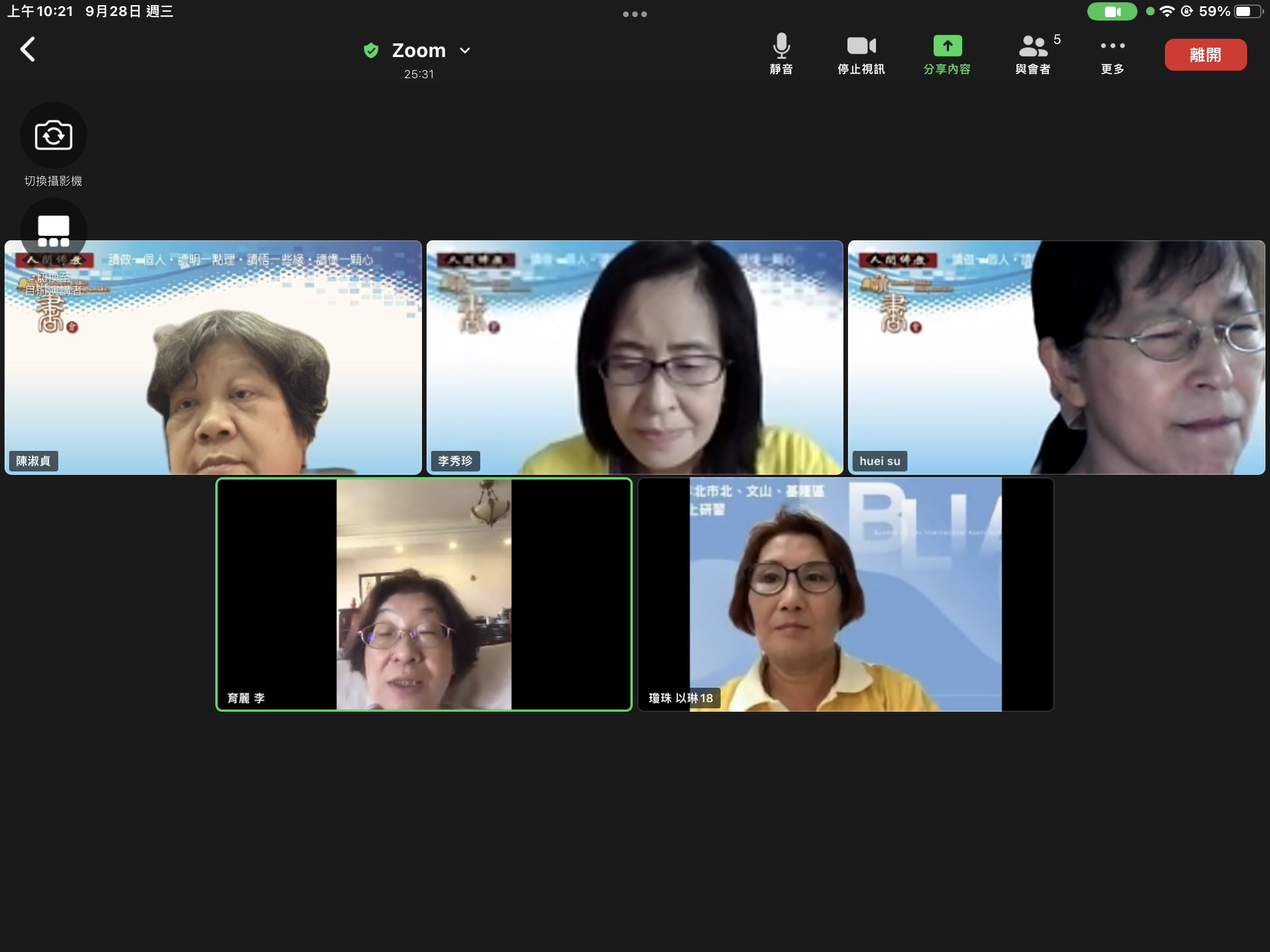Switch to active speaker view icon
The width and height of the screenshot is (1270, 952).
[54, 231]
